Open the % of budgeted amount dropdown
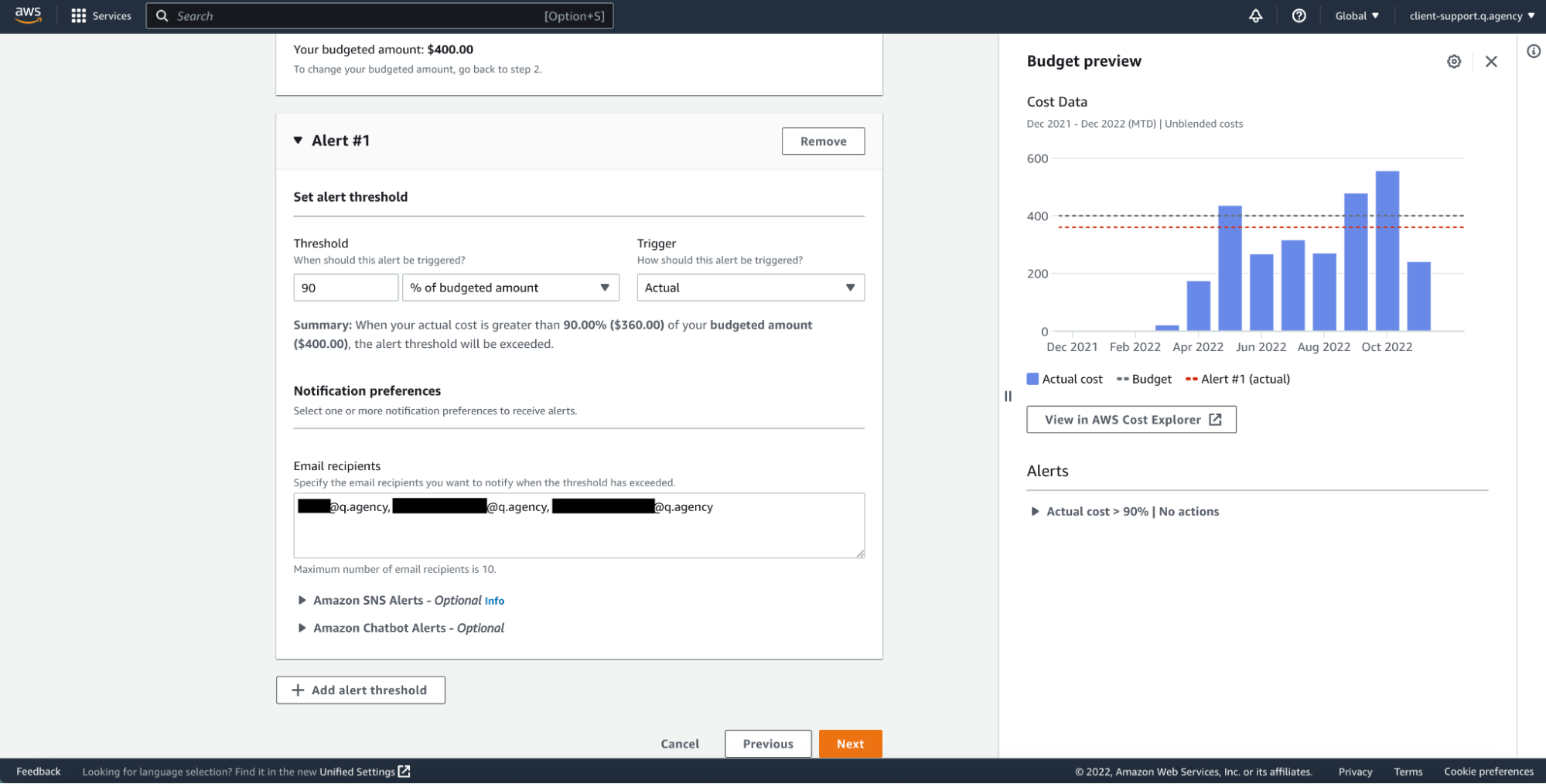 510,288
